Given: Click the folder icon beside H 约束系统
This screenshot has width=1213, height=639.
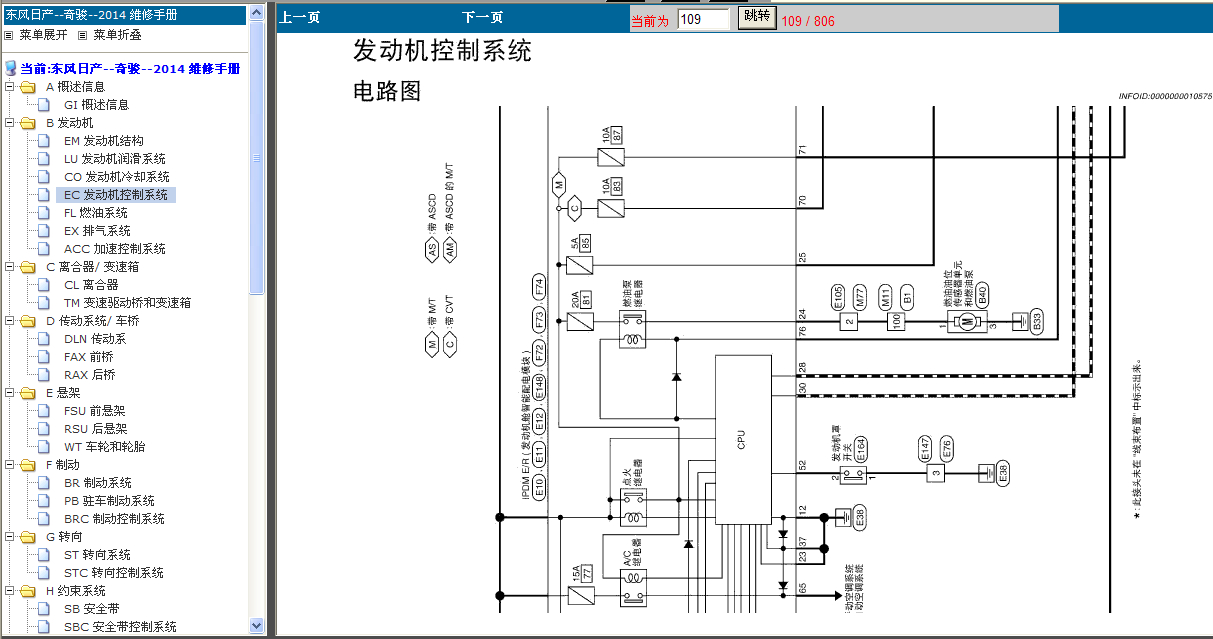Looking at the screenshot, I should tap(27, 591).
